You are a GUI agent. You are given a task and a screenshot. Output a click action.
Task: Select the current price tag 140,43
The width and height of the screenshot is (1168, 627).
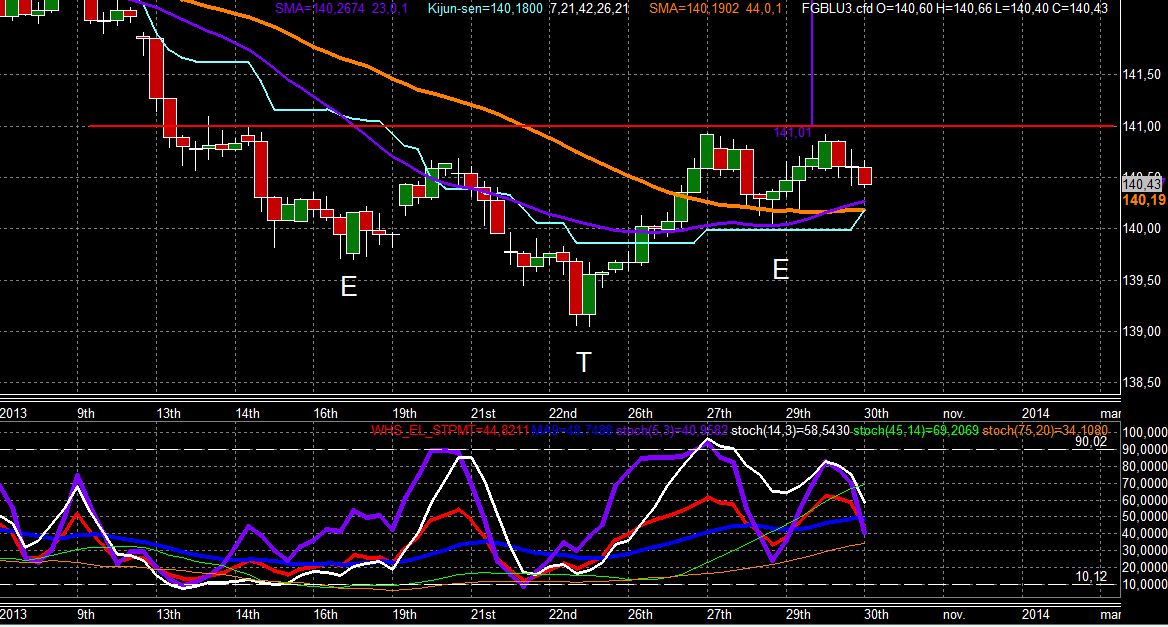click(1141, 184)
